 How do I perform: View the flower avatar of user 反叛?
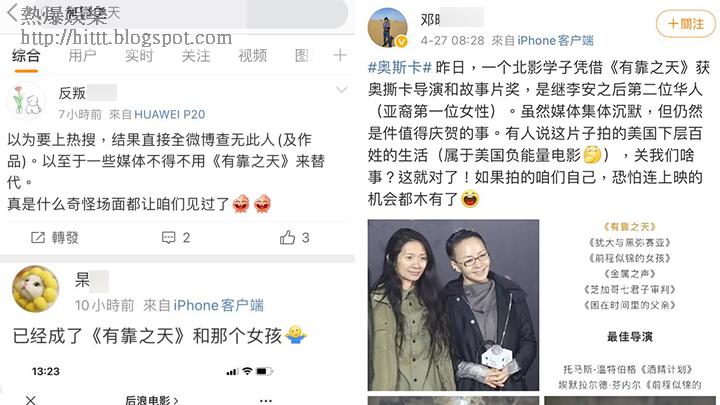pyautogui.click(x=26, y=101)
